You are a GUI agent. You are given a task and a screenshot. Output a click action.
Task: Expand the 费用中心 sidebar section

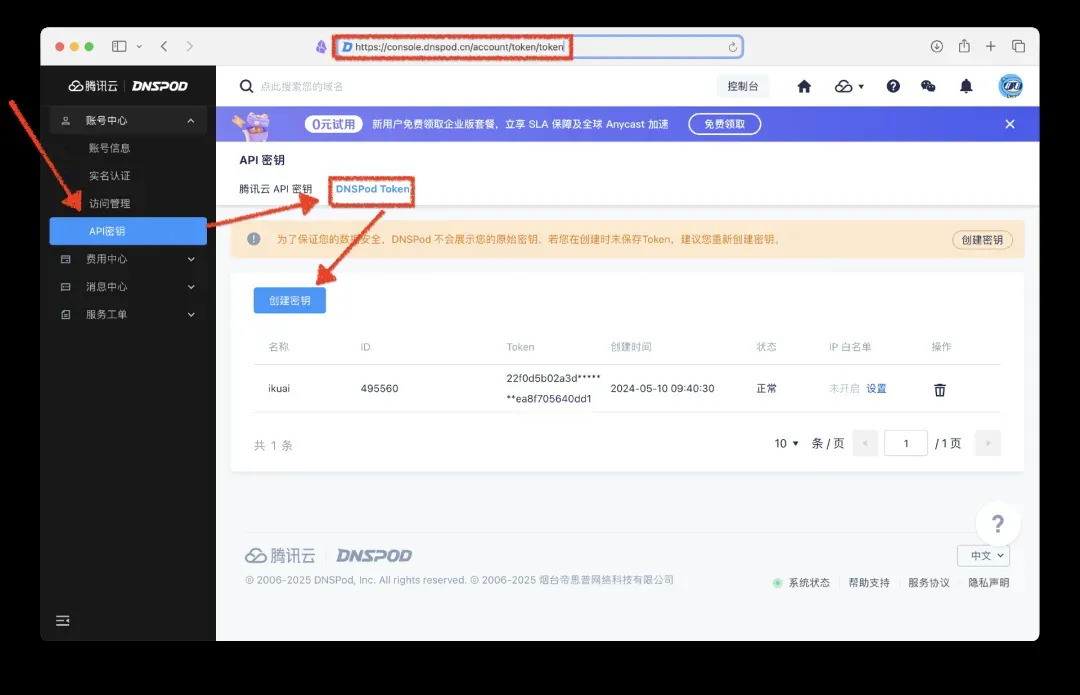[x=128, y=259]
